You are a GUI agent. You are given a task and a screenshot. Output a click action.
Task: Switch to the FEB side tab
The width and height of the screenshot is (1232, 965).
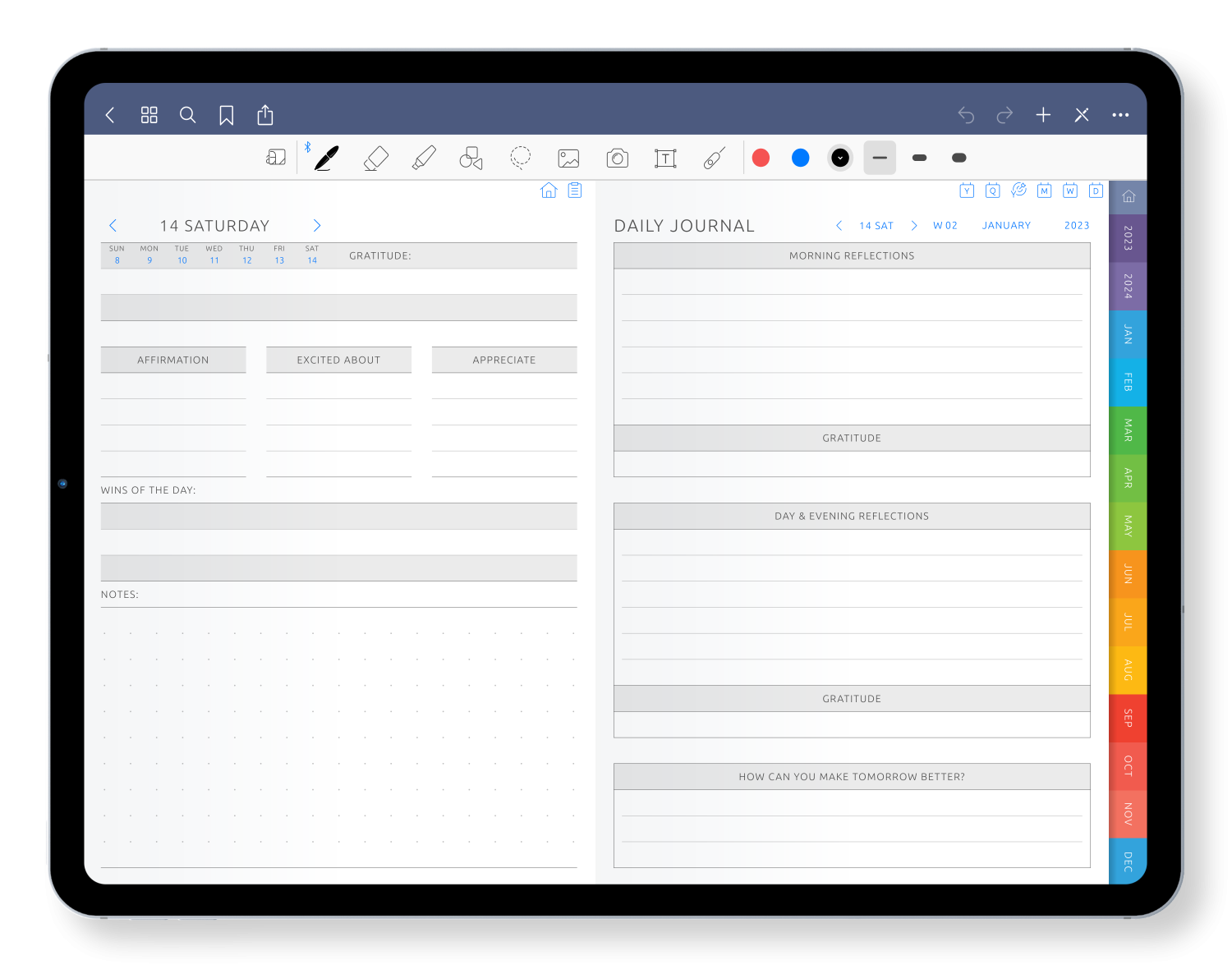(x=1128, y=382)
